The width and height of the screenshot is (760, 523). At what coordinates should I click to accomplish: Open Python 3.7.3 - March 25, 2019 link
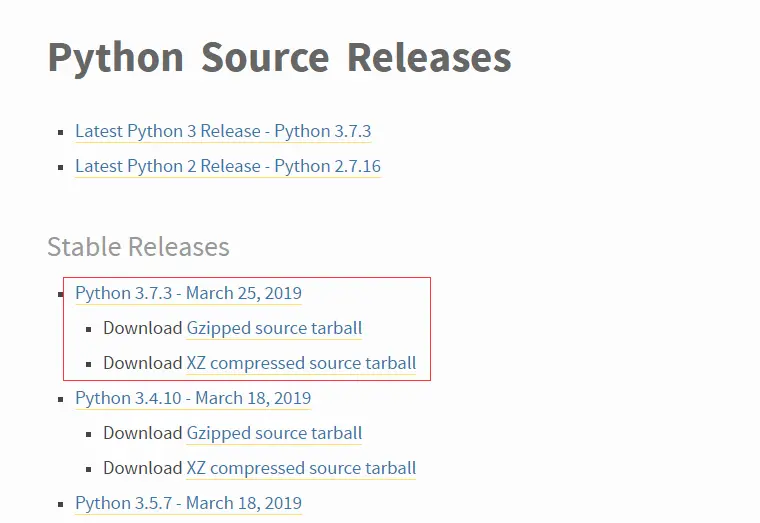188,293
